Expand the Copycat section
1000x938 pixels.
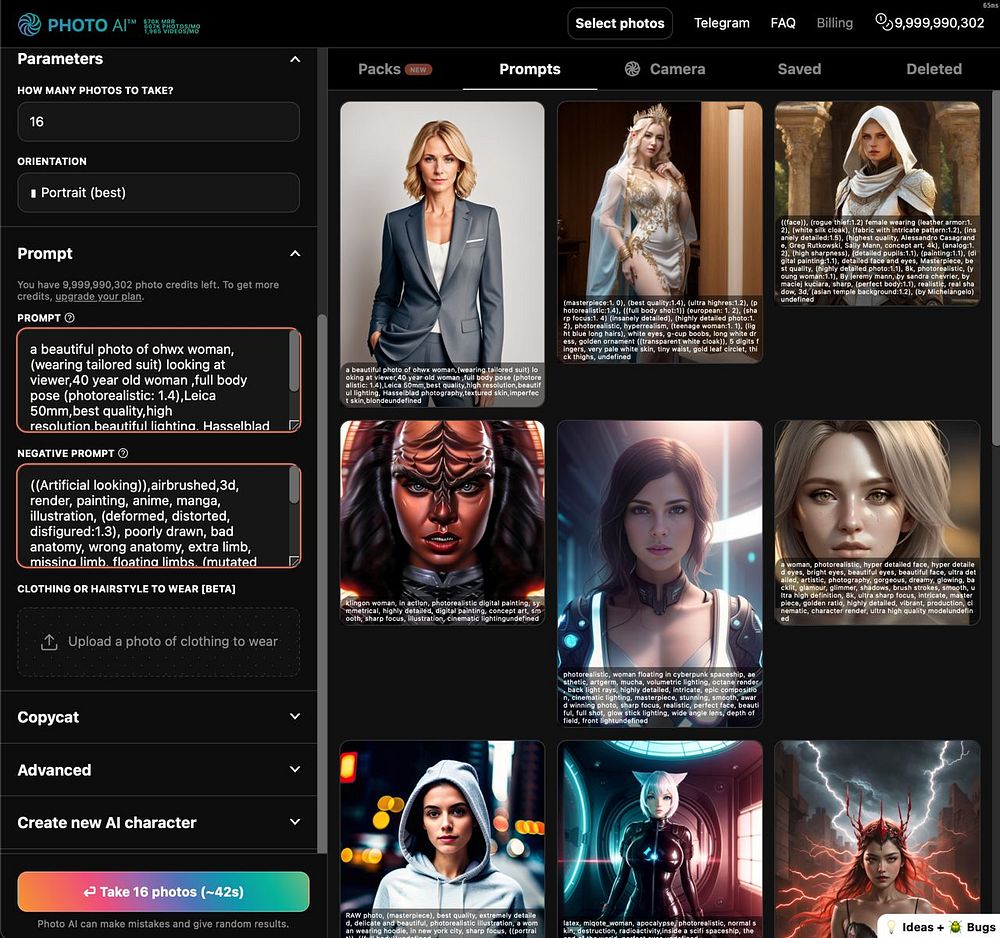pos(295,716)
